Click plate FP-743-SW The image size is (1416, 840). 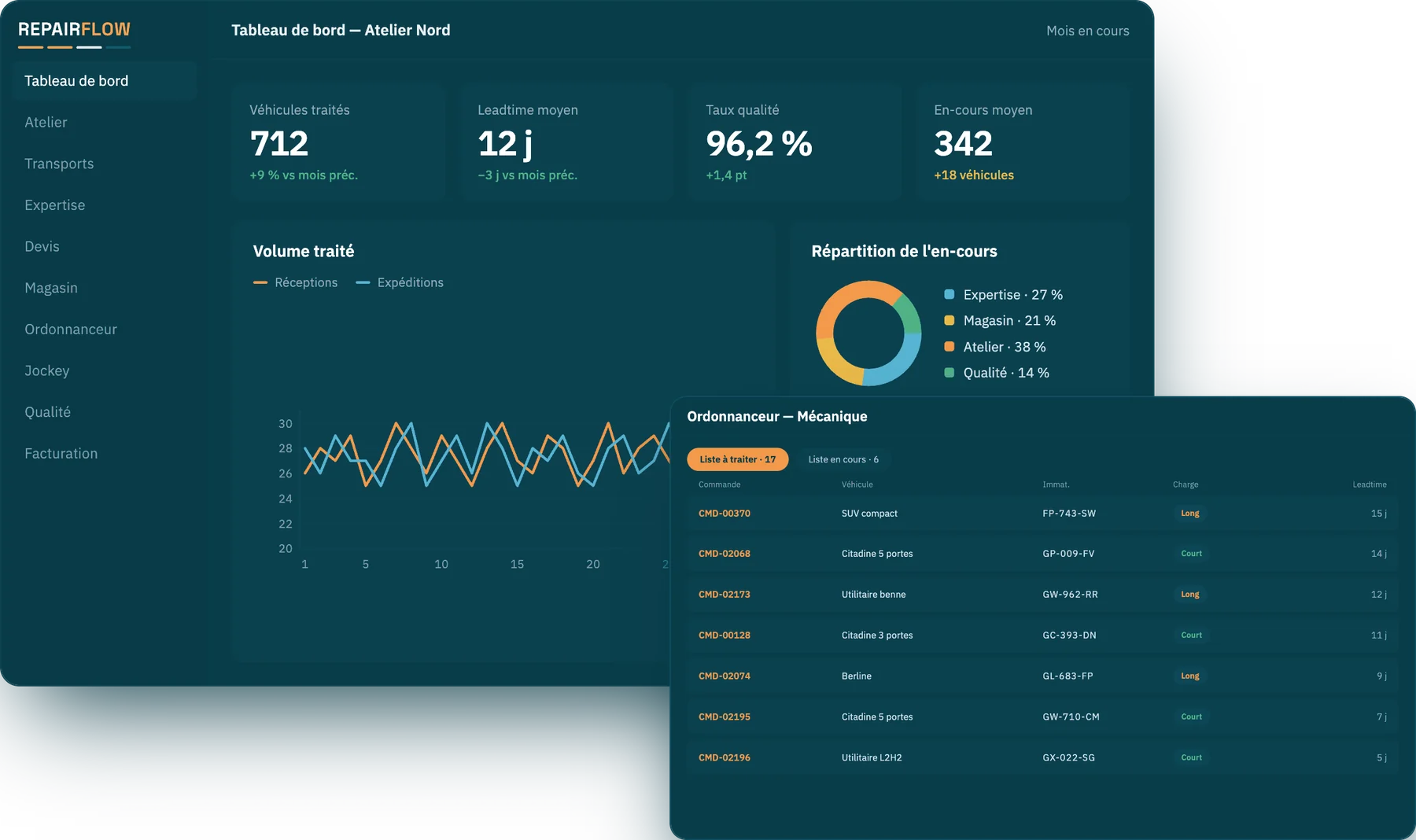click(x=1069, y=514)
